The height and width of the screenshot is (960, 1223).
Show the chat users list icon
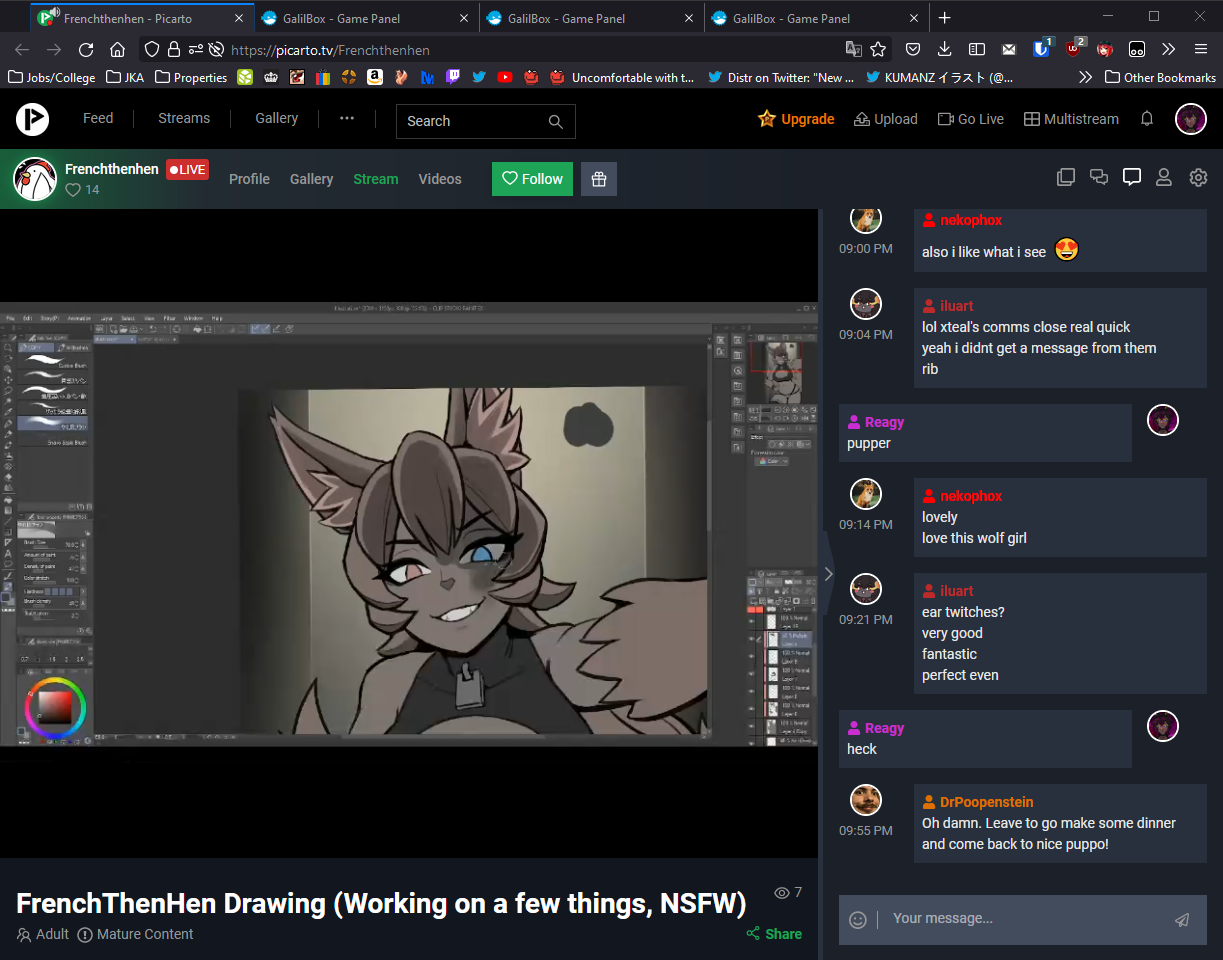tap(1164, 178)
